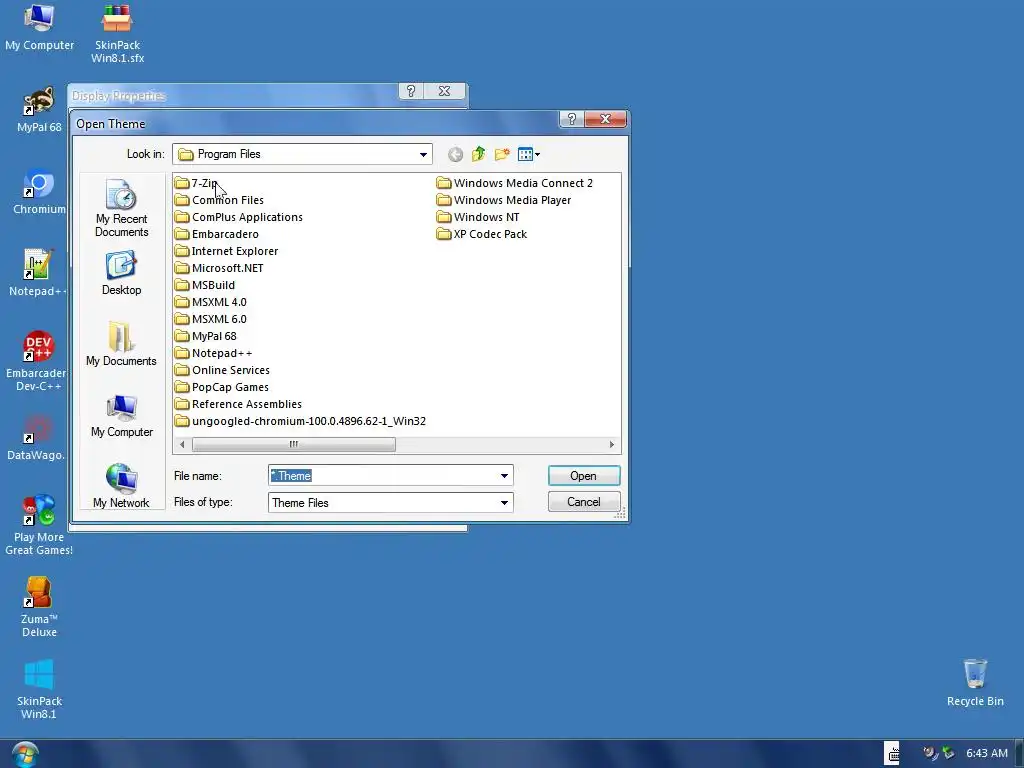Launch MyPal 68 desktop shortcut

click(x=39, y=110)
